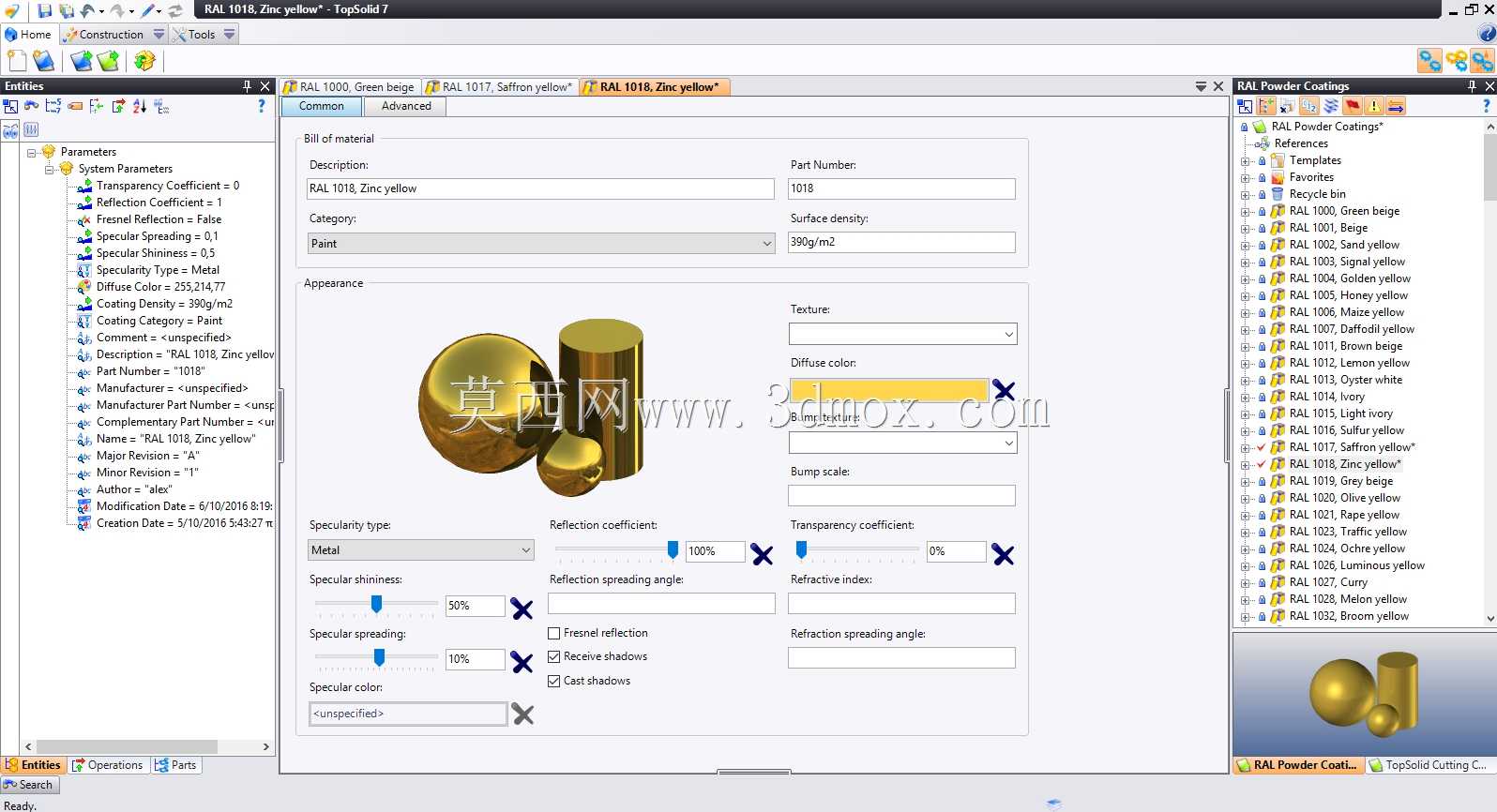Image resolution: width=1497 pixels, height=812 pixels.
Task: Click the New Document blank page icon
Action: [x=17, y=61]
